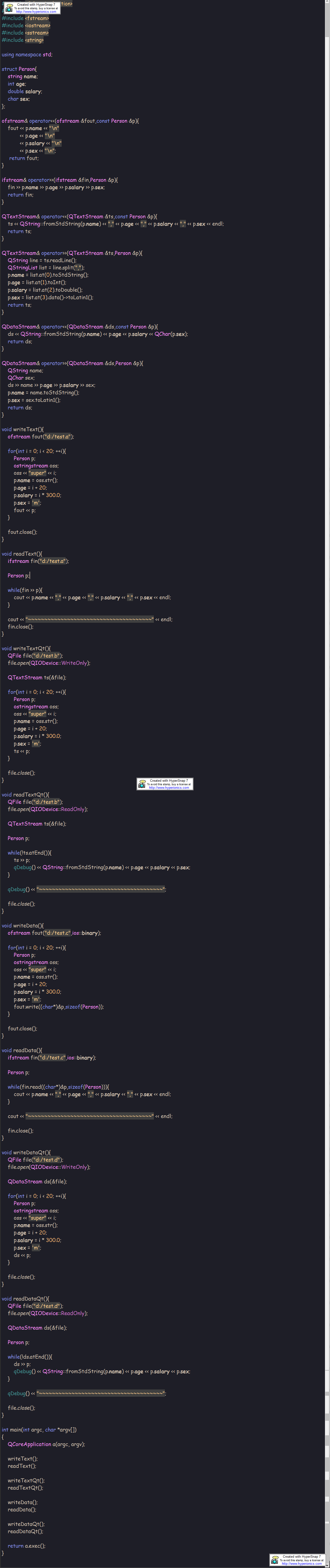Click the 'void writeData(){' function header
Viewport: 330px width, 1568px height.
pyautogui.click(x=23, y=926)
